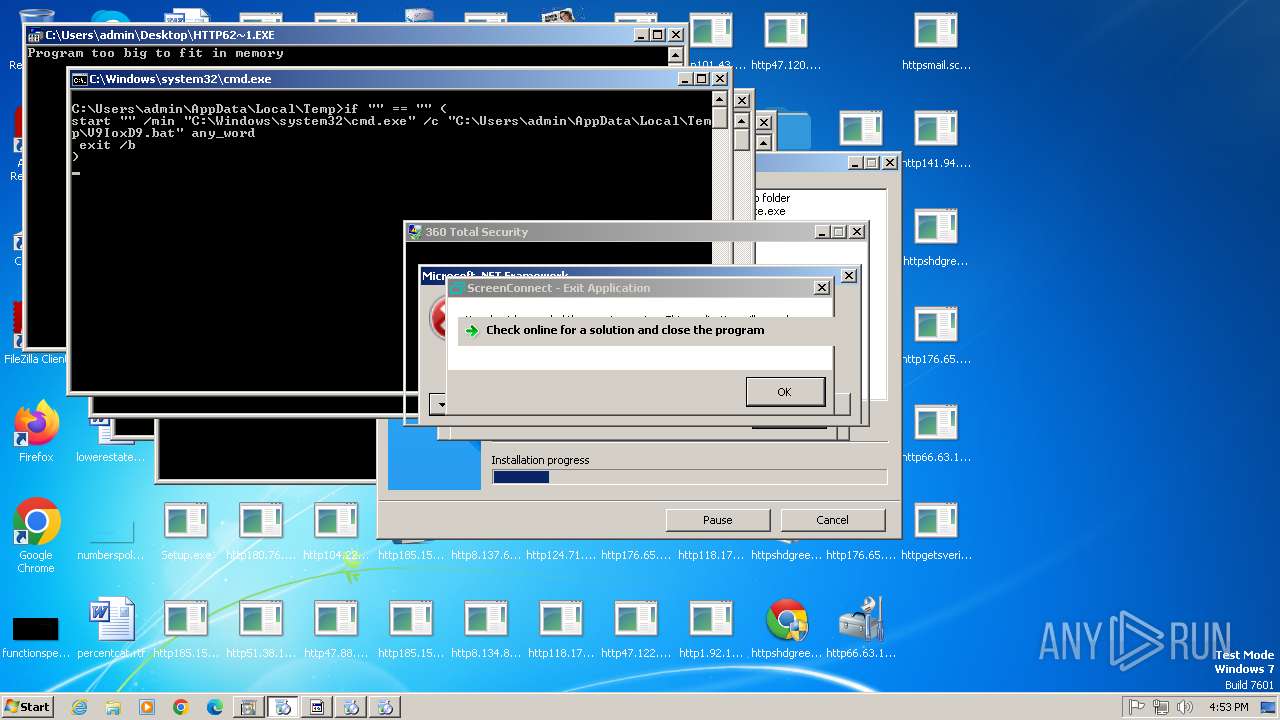Minimize the 360 Total Security window
This screenshot has height=720, width=1280.
(821, 232)
